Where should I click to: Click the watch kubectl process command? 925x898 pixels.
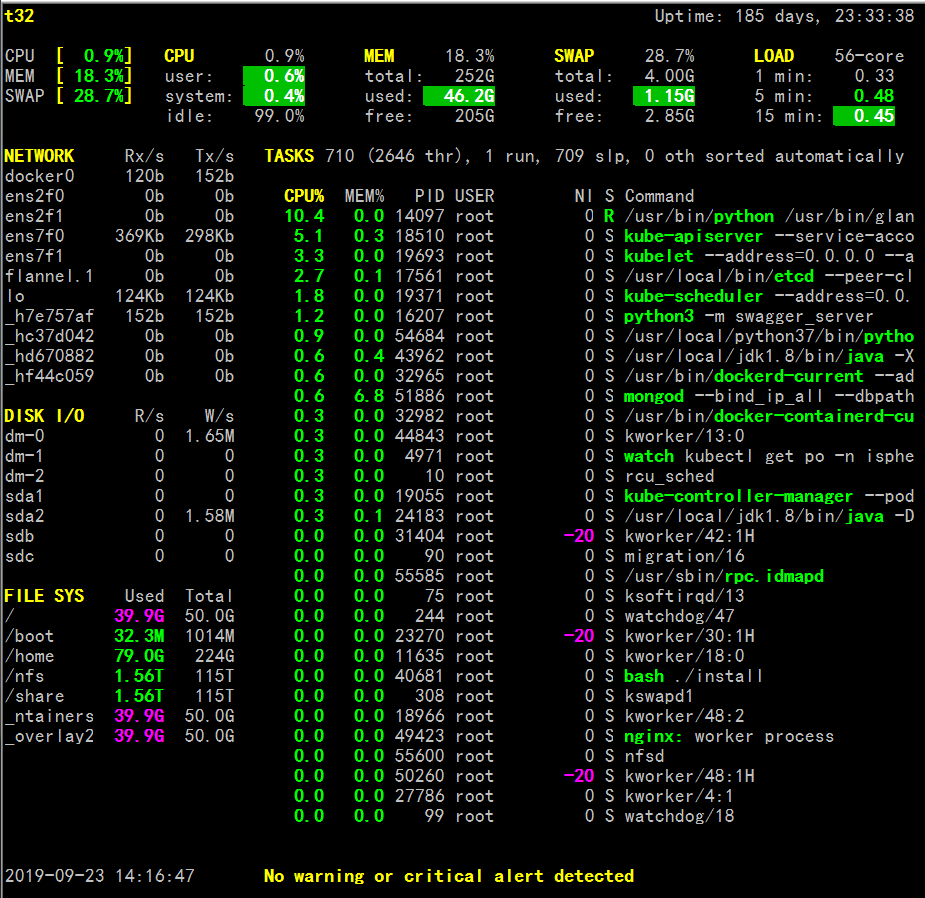point(769,456)
